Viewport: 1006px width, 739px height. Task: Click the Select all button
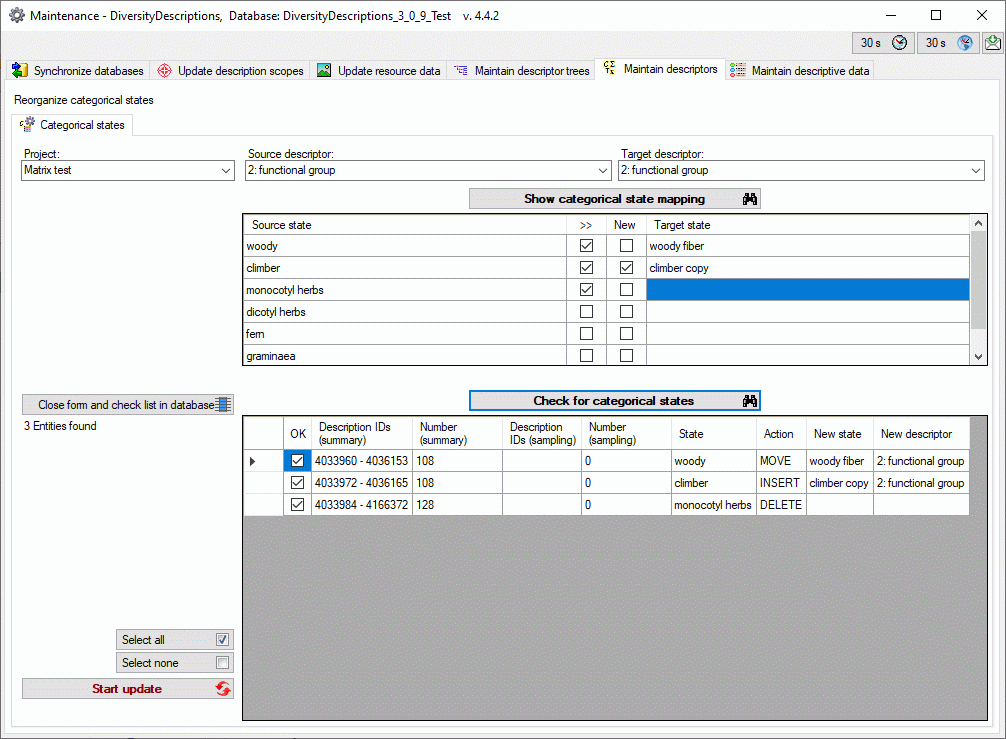(175, 640)
